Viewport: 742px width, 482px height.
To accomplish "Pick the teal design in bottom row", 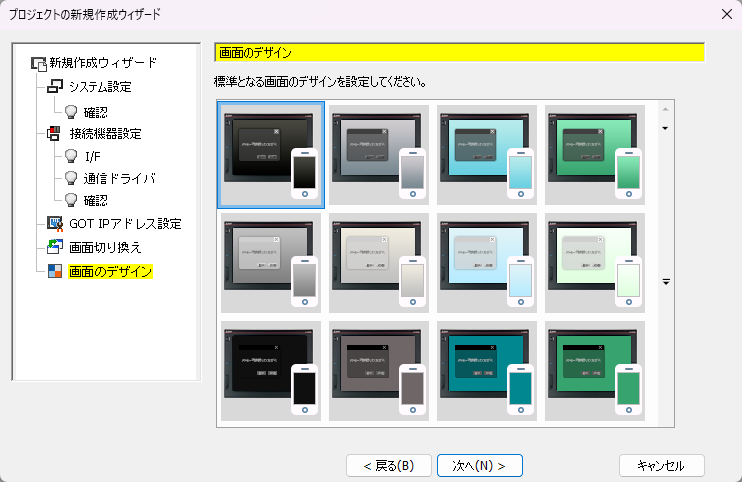I will click(487, 370).
